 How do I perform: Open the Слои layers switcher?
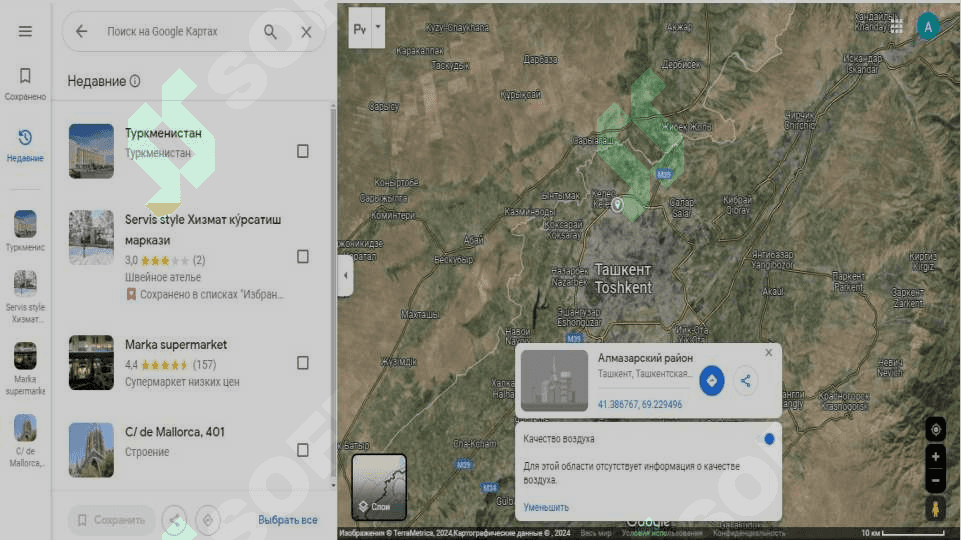coord(379,487)
